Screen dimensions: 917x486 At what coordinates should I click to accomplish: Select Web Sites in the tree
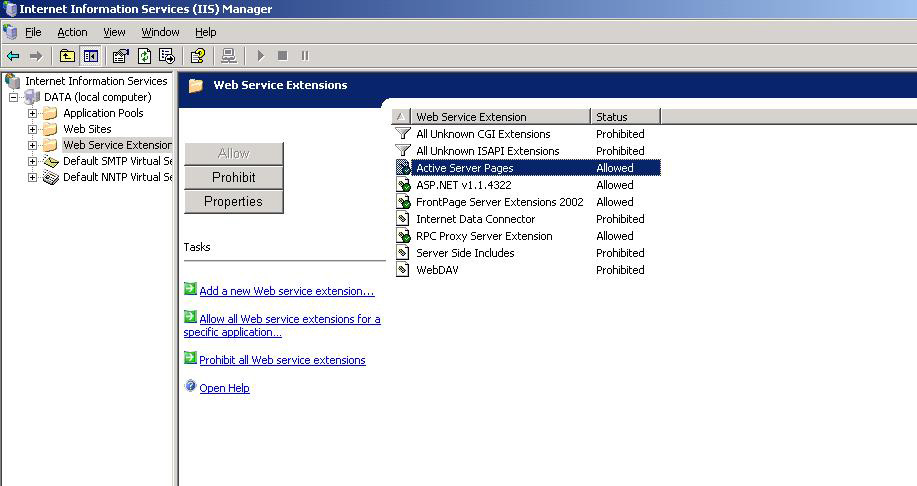87,129
